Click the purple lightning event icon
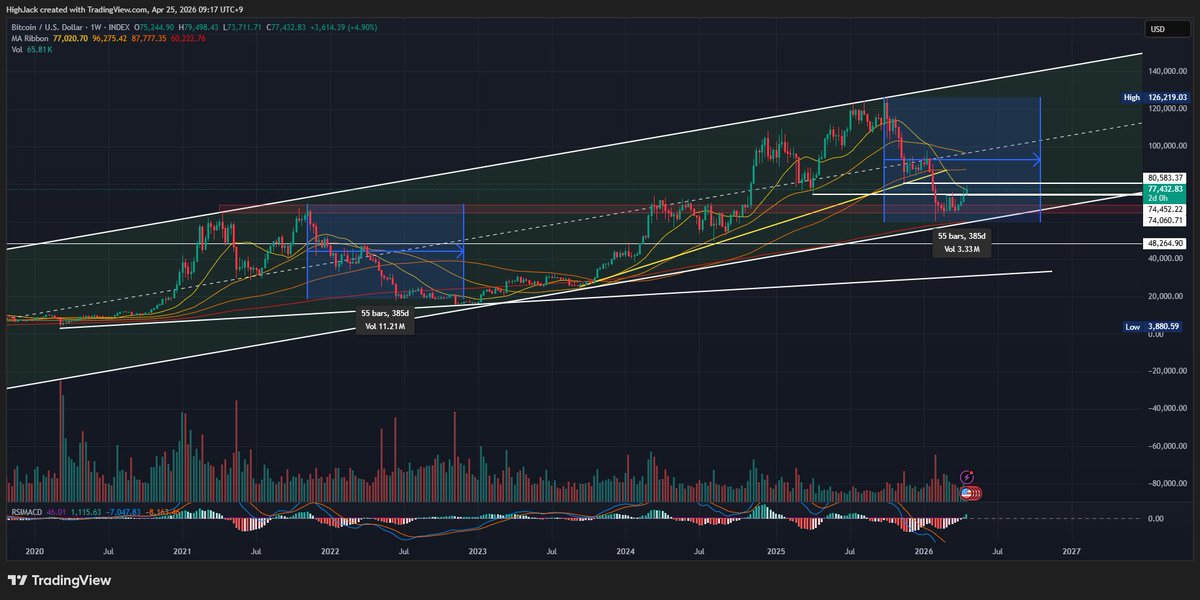The height and width of the screenshot is (600, 1200). click(x=967, y=478)
